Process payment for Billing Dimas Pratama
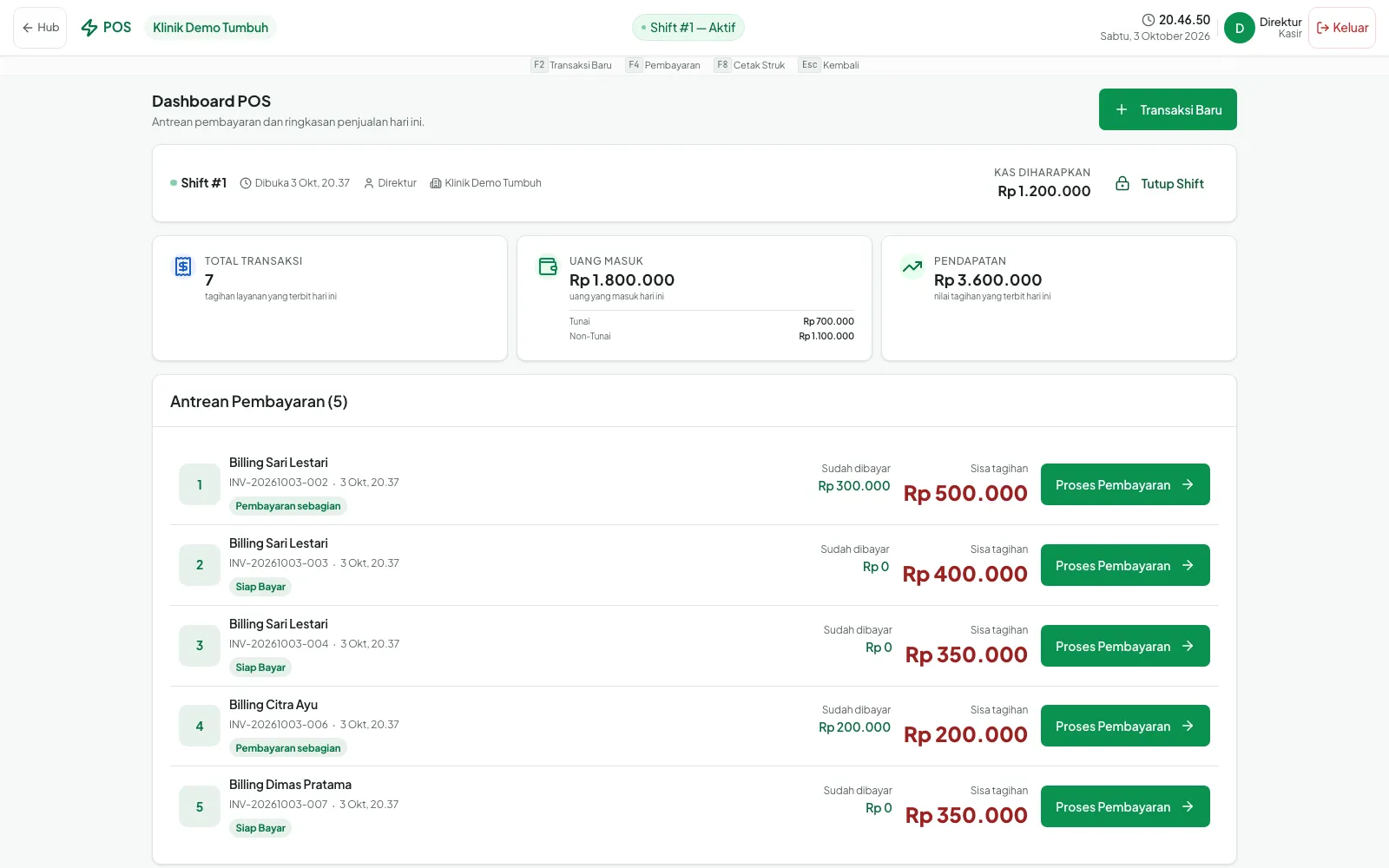Screen dimensions: 1389x868 (1125, 806)
